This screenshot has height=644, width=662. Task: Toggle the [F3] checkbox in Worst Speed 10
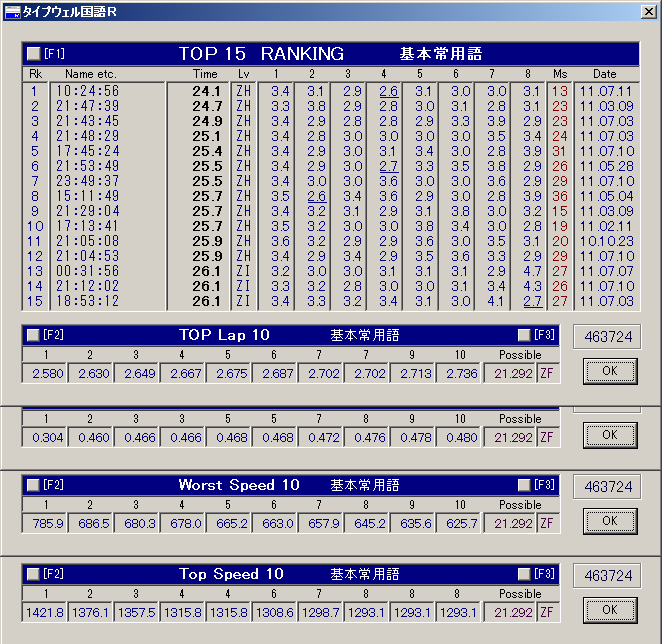[x=524, y=485]
